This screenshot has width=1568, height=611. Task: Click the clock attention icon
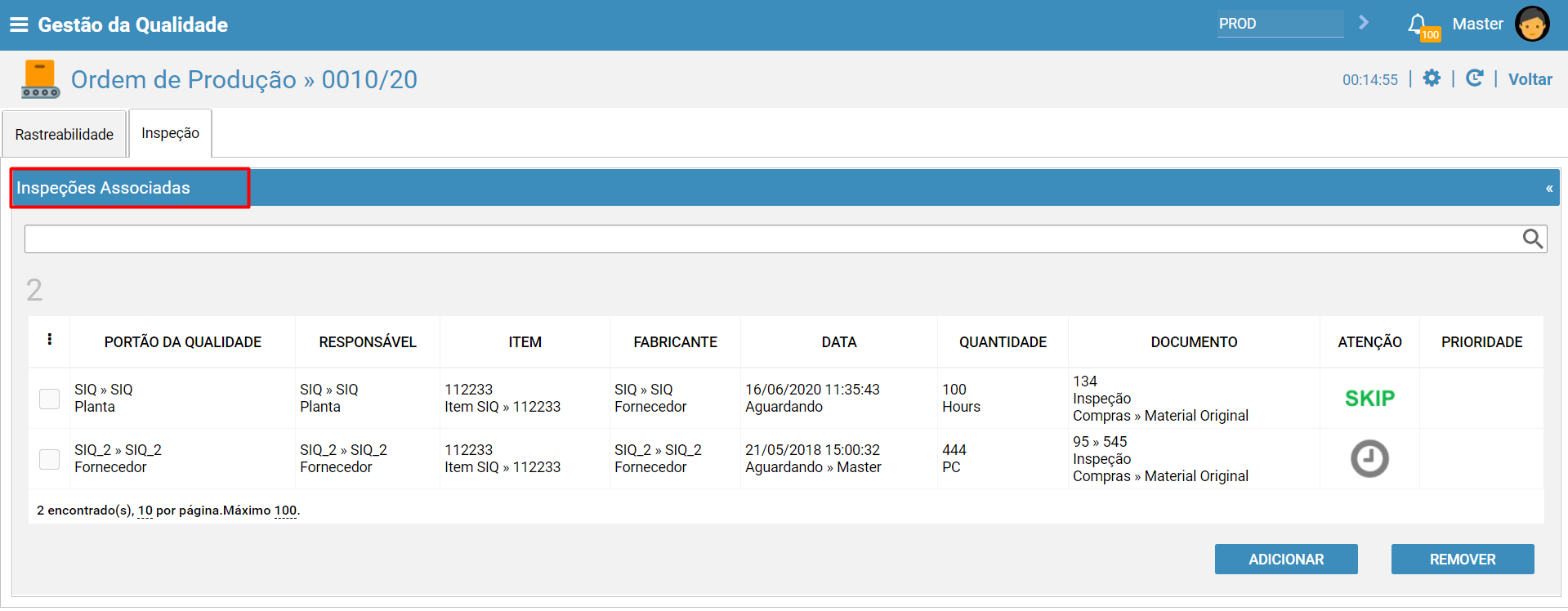click(1369, 458)
